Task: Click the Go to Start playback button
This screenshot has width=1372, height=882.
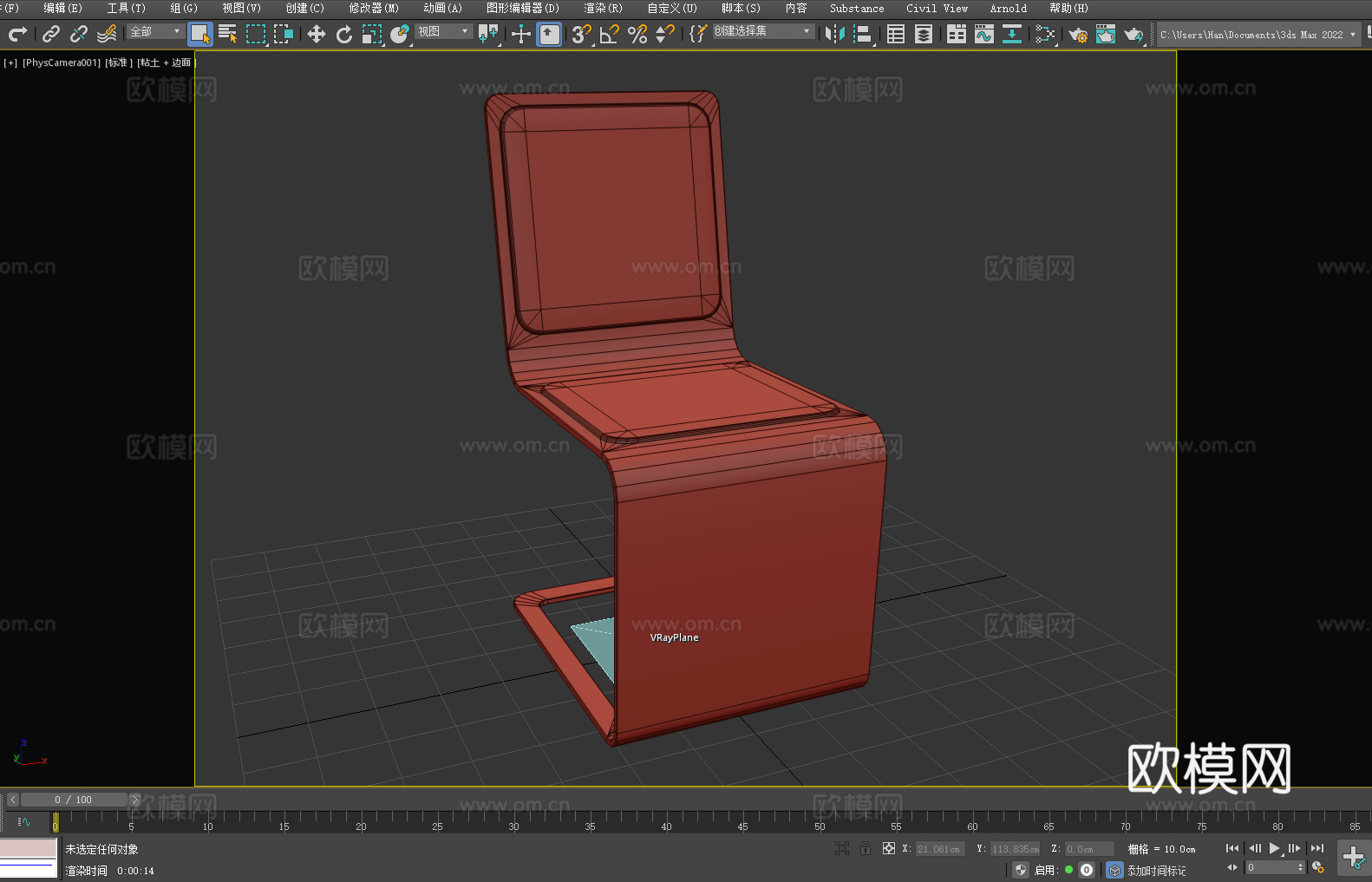Action: click(1232, 848)
